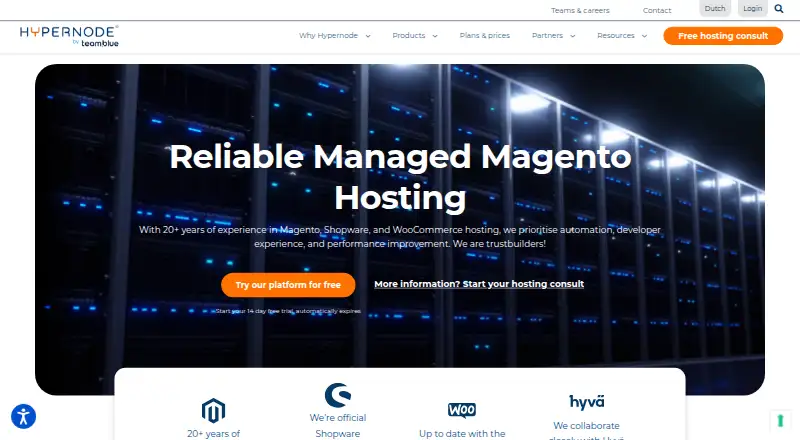Click the Shopware logo icon
Viewport: 800px width, 440px height.
[338, 395]
